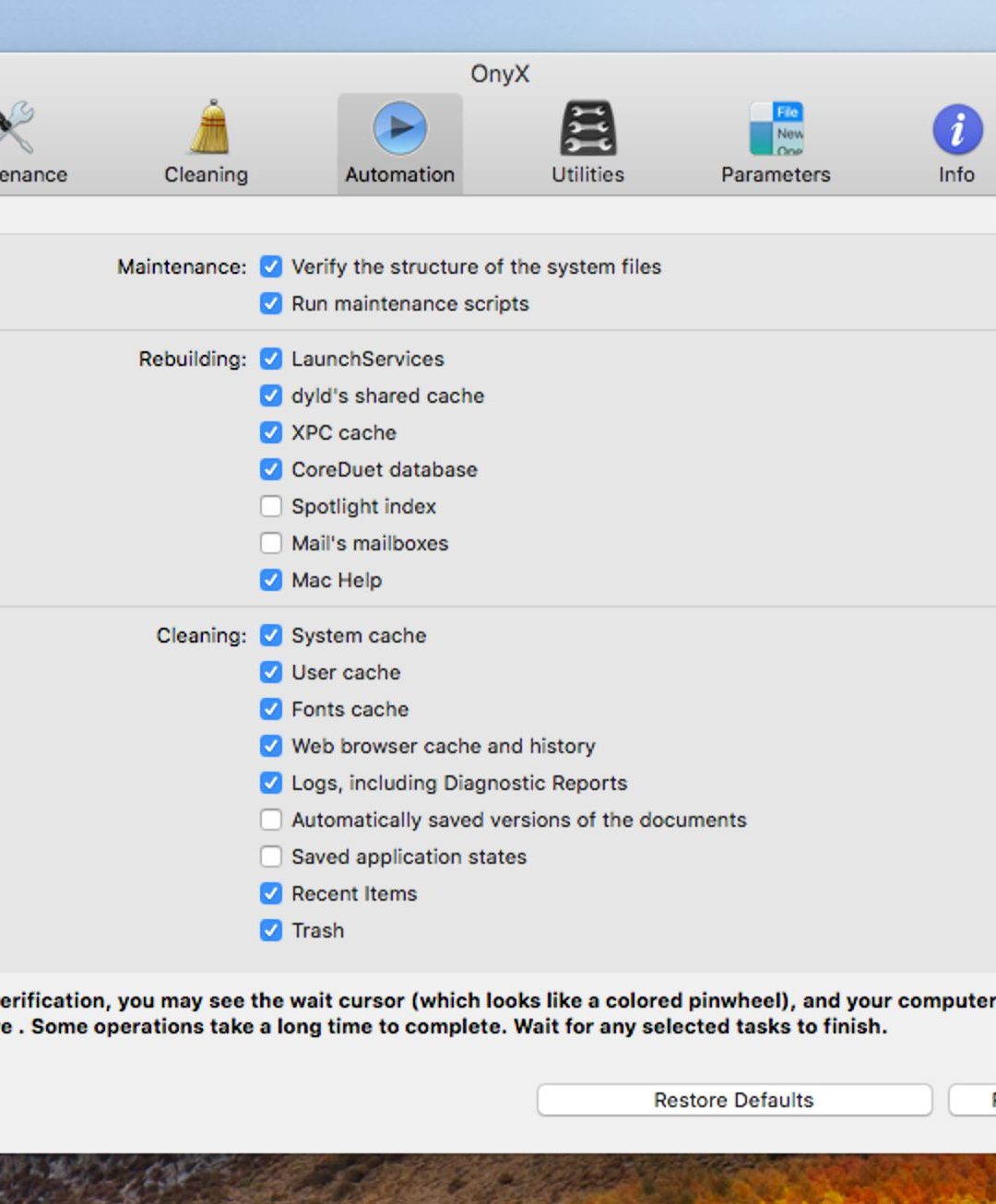Uncheck CoreDuet database
The height and width of the screenshot is (1204, 996).
point(270,469)
